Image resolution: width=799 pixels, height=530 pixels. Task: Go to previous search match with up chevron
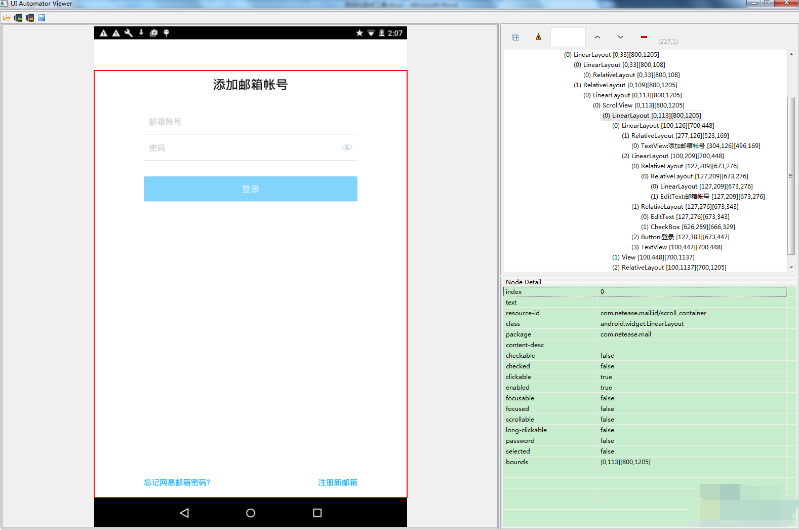(x=597, y=37)
